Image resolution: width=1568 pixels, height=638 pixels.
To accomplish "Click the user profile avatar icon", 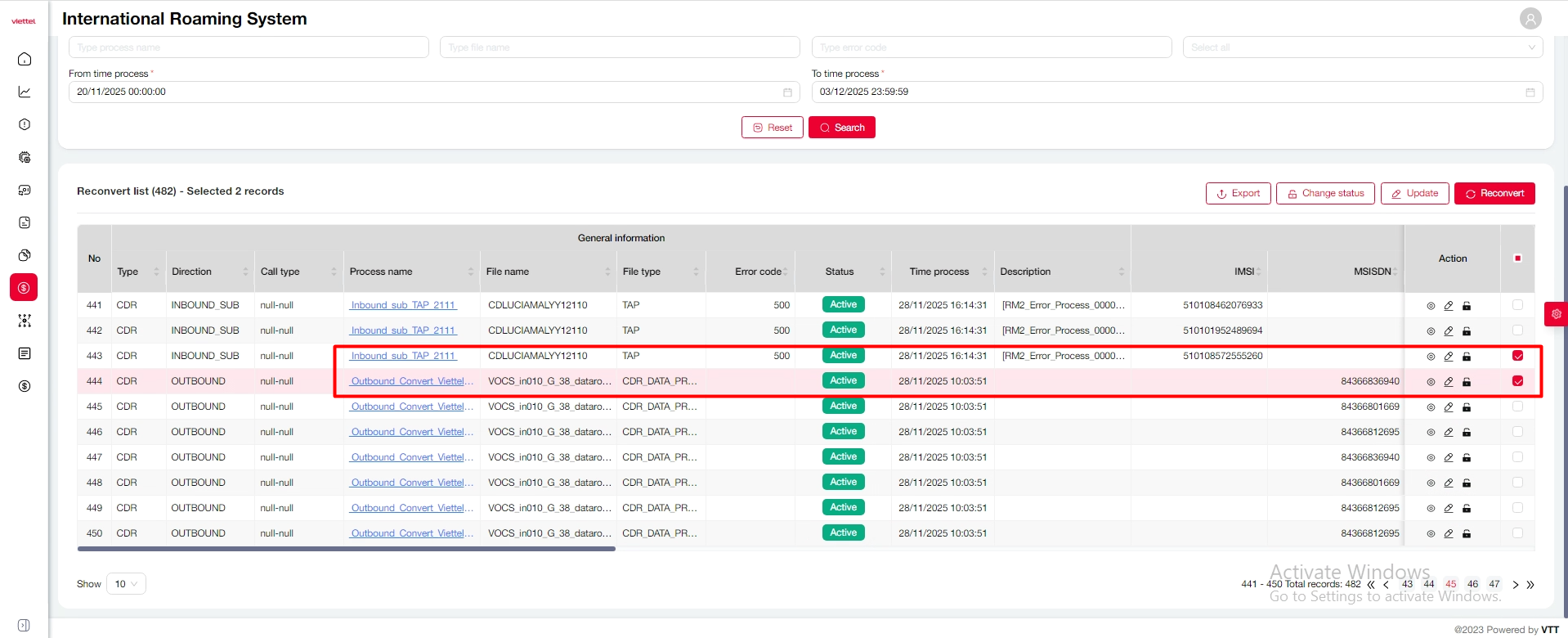I will point(1530,18).
